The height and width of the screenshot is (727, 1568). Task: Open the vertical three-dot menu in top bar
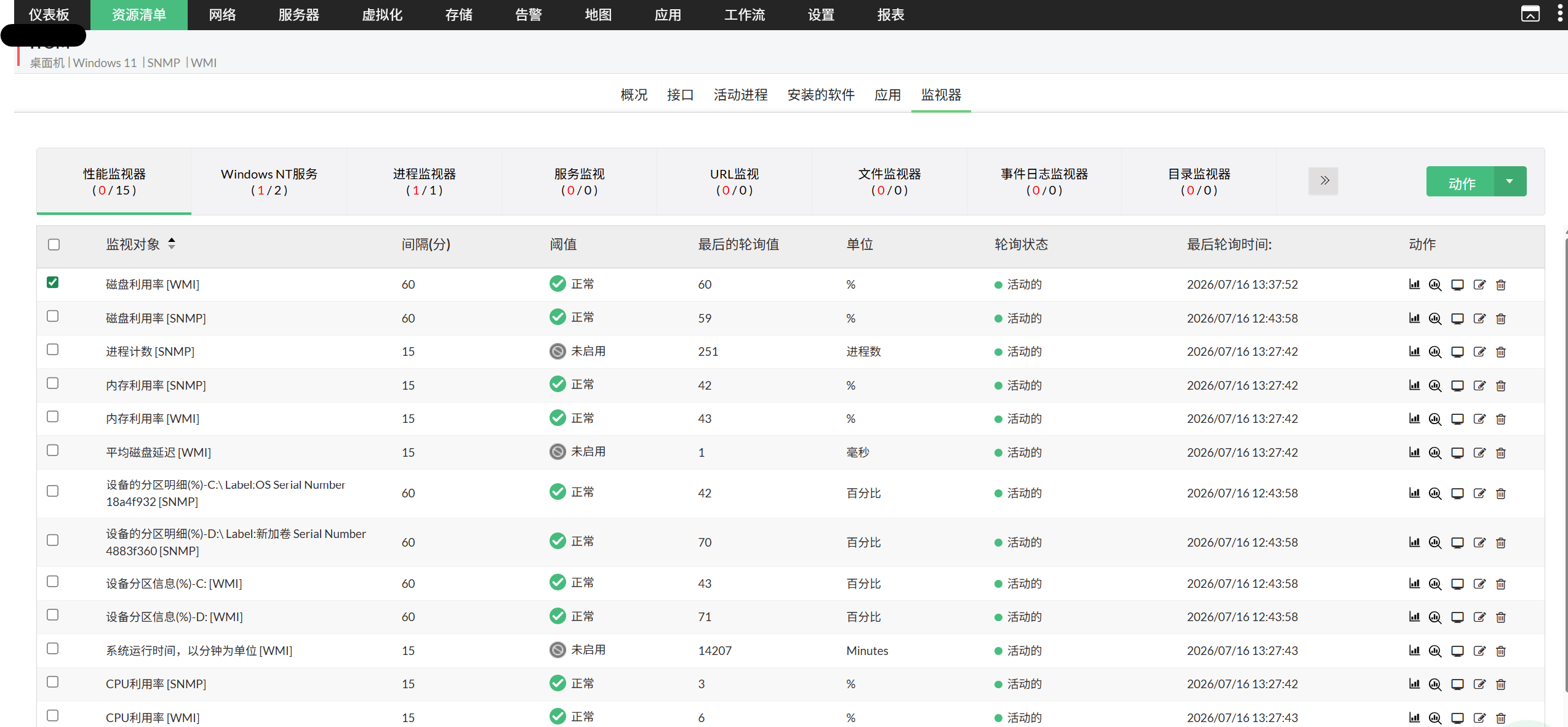pyautogui.click(x=1559, y=14)
